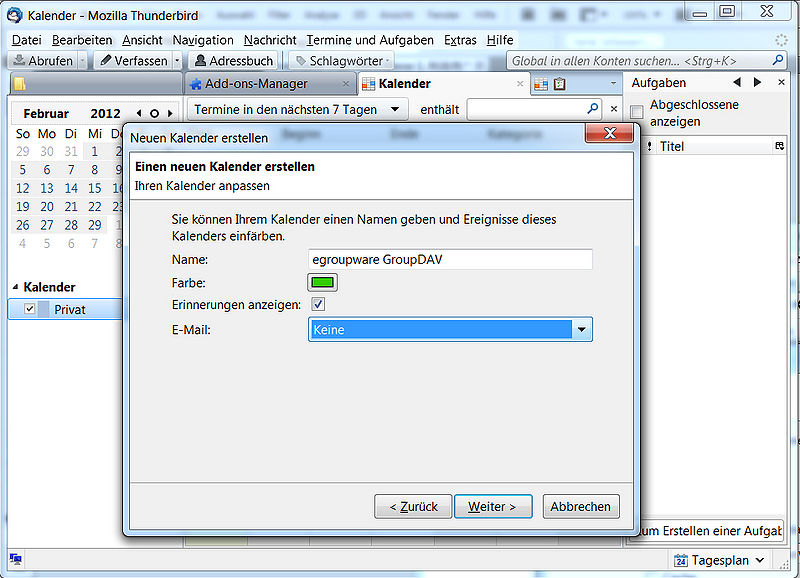Close the Add-ons-Manager tab
800x578 pixels.
[346, 84]
